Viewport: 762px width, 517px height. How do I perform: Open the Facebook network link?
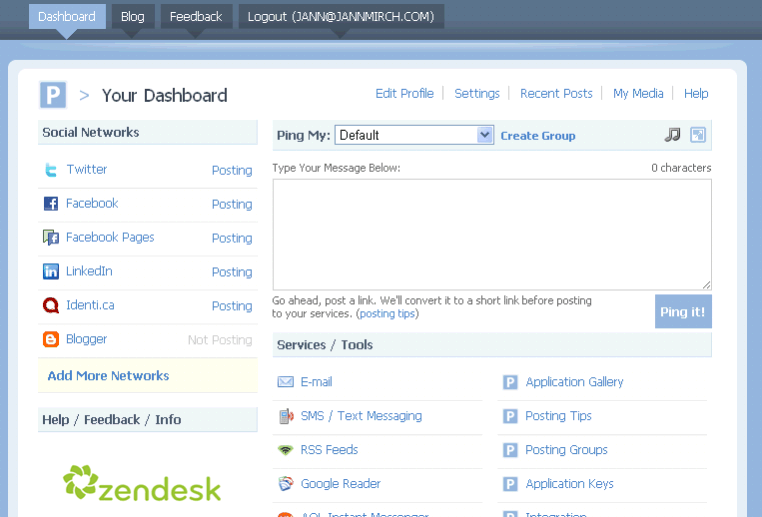pyautogui.click(x=92, y=203)
